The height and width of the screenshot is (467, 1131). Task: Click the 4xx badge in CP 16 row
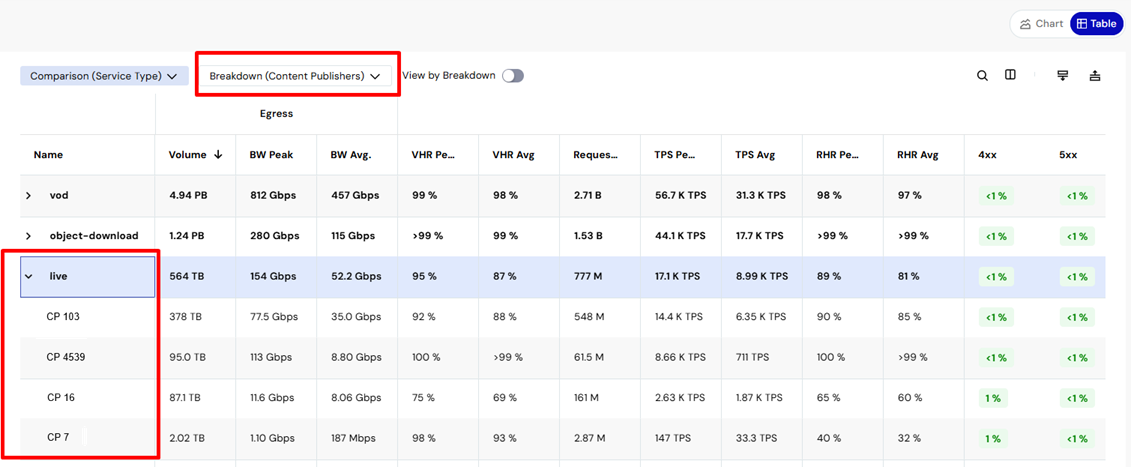pyautogui.click(x=993, y=398)
